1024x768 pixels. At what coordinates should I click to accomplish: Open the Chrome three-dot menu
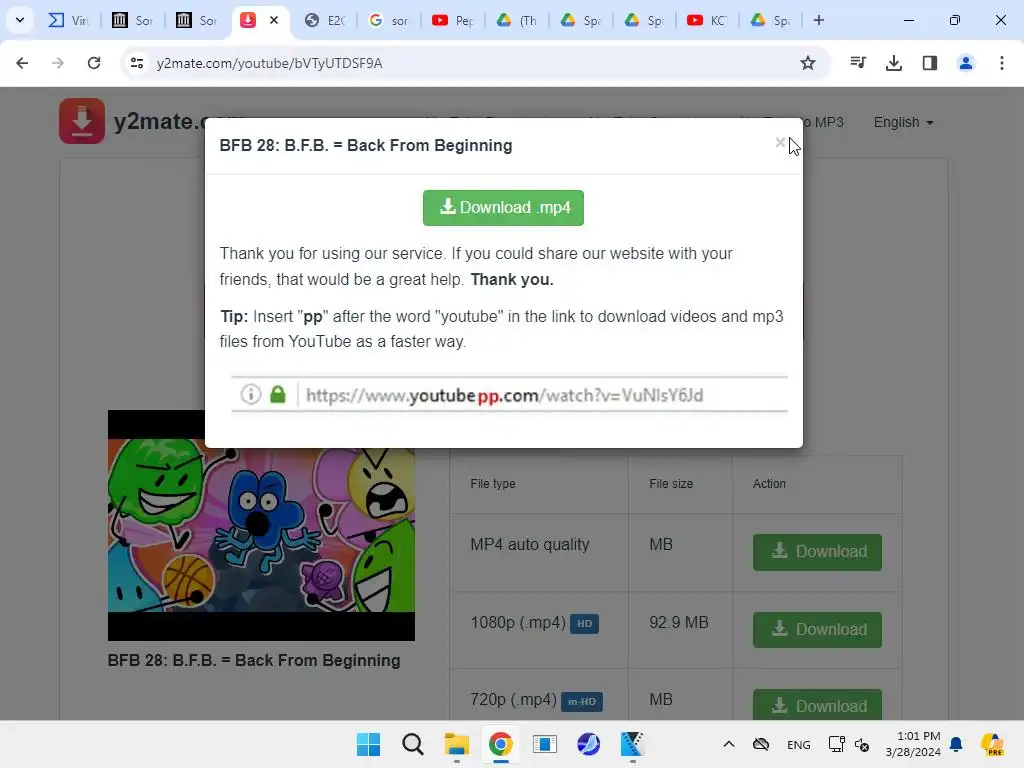click(1001, 63)
